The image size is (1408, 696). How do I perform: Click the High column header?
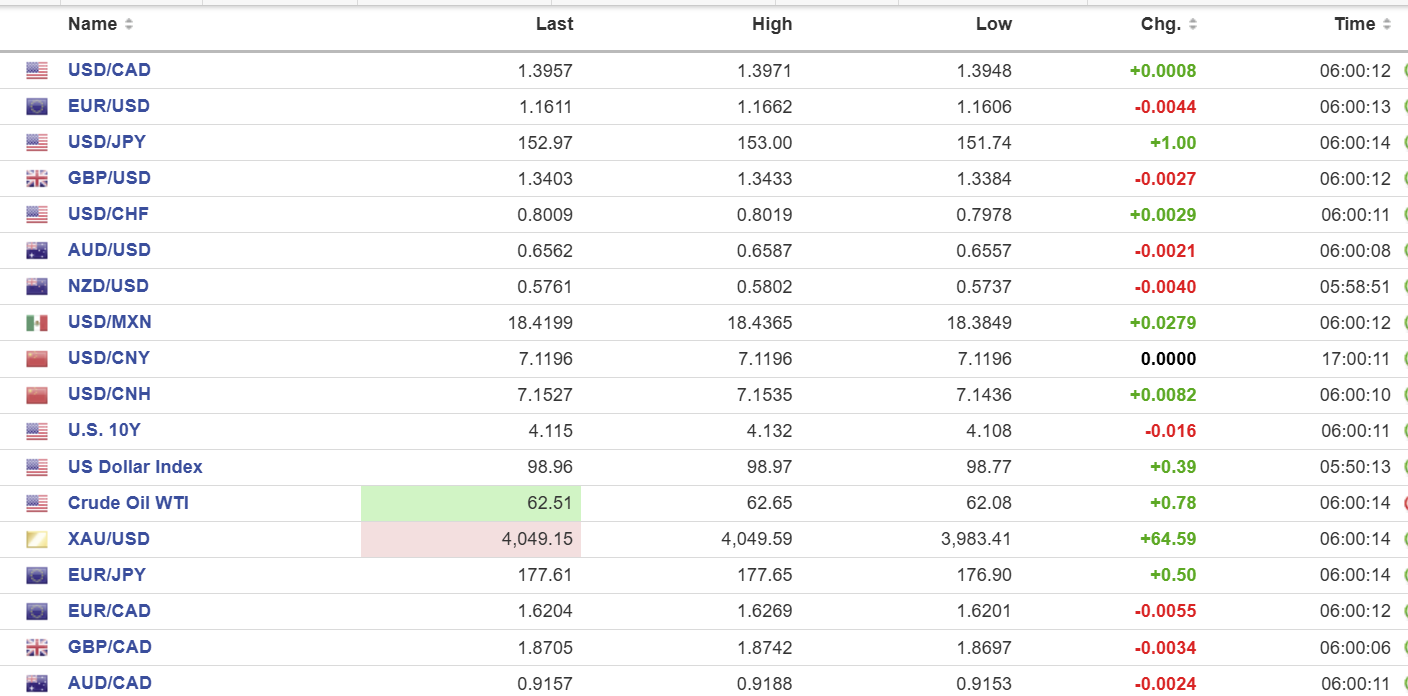coord(771,25)
